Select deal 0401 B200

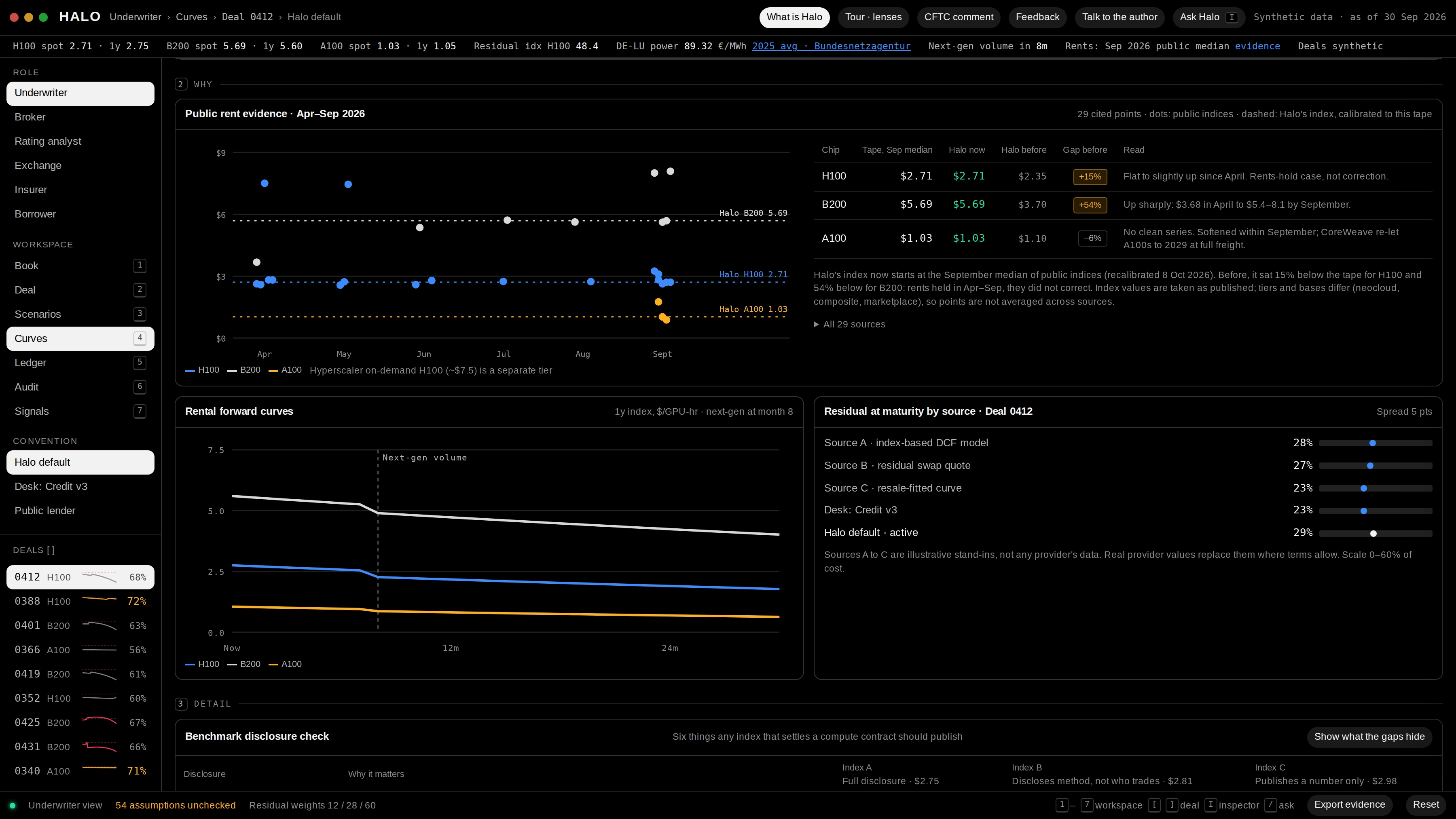pos(80,626)
